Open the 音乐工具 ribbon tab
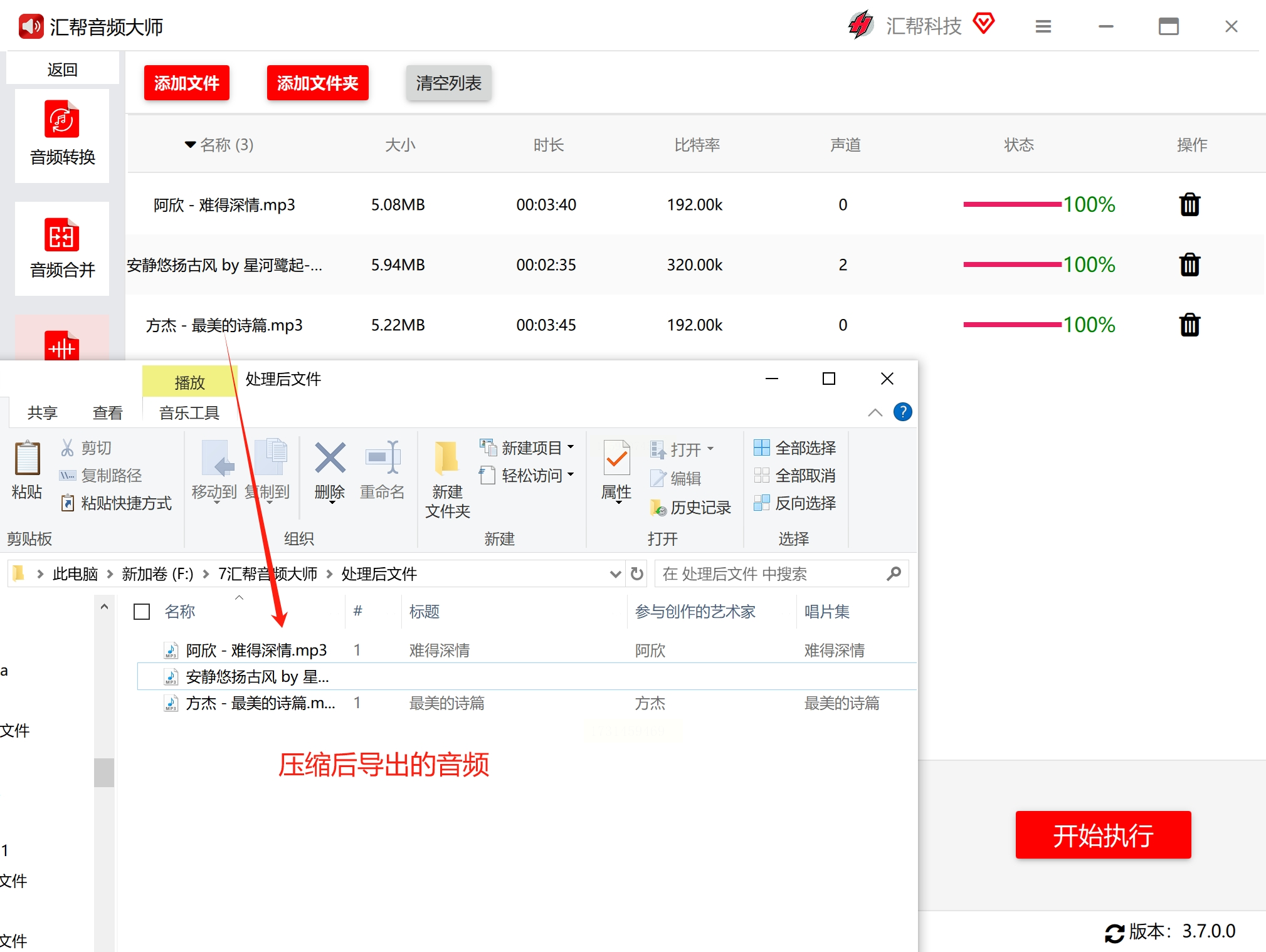This screenshot has width=1266, height=952. [x=189, y=413]
